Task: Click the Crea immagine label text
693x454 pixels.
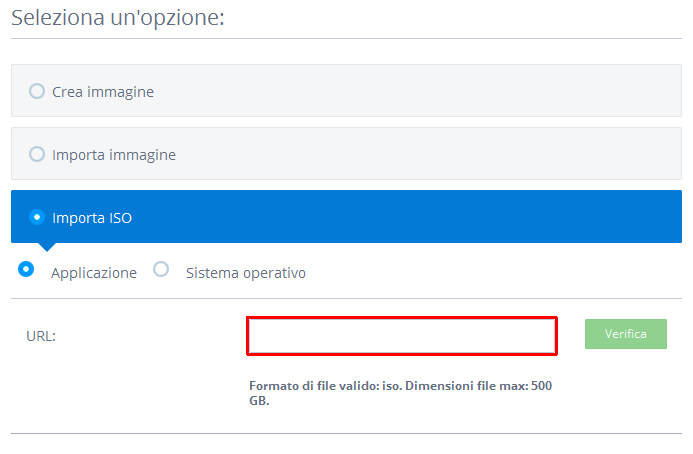Action: [x=103, y=92]
